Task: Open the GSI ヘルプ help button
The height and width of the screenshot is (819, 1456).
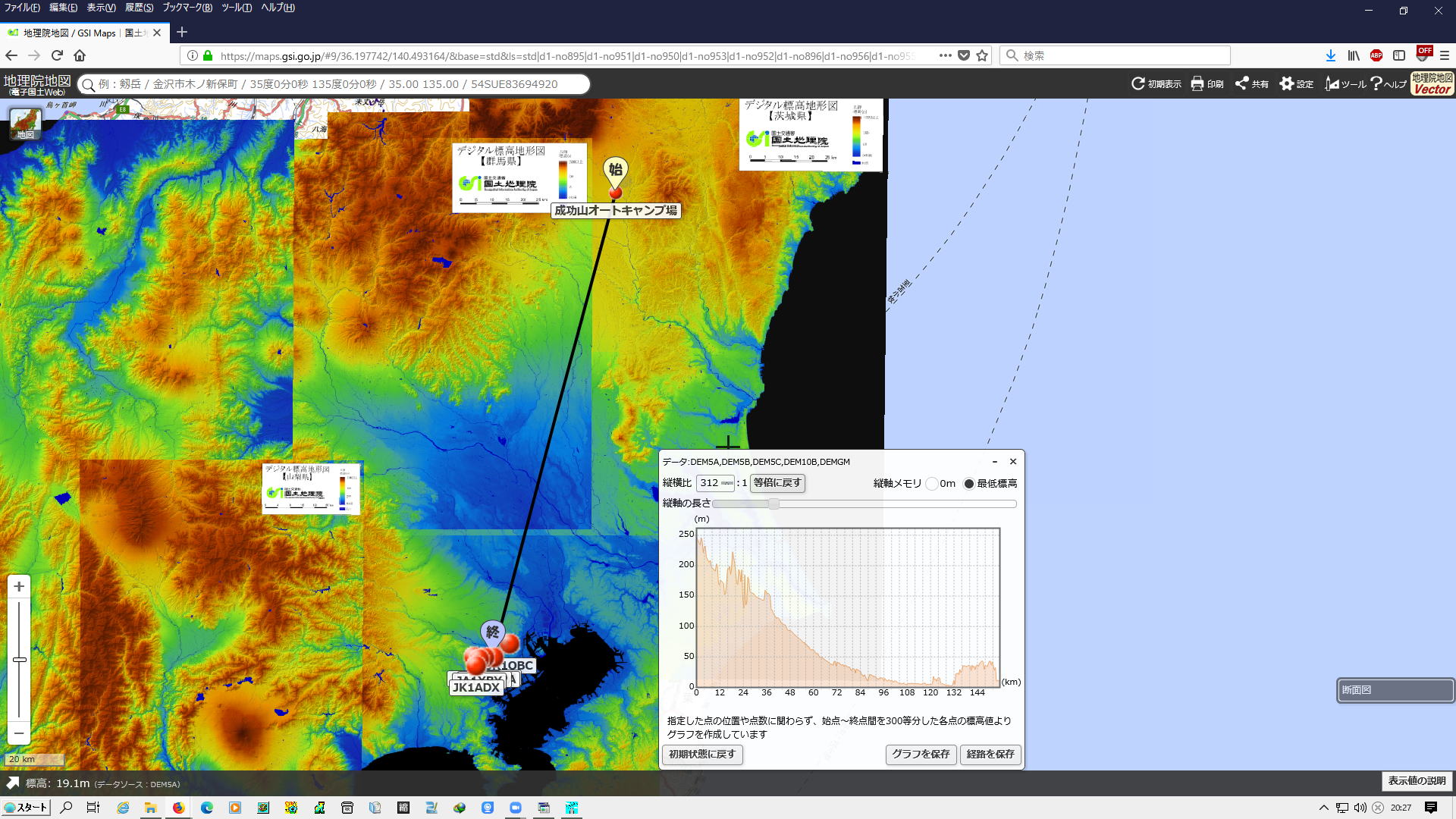Action: (1389, 84)
